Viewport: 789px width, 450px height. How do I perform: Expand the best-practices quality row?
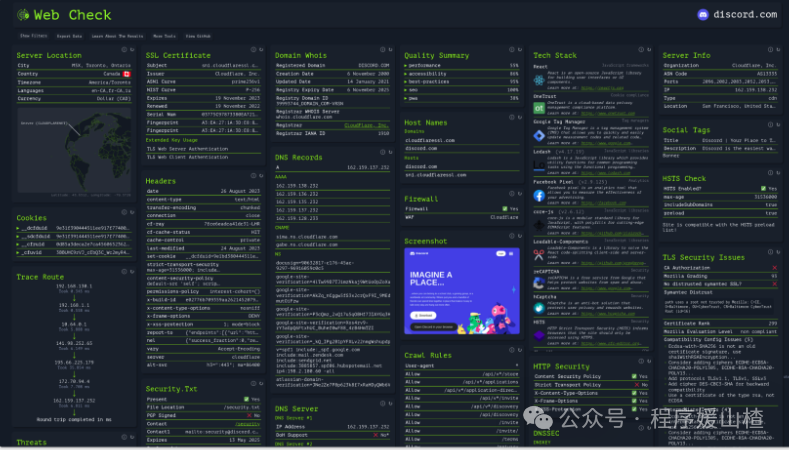point(461,82)
